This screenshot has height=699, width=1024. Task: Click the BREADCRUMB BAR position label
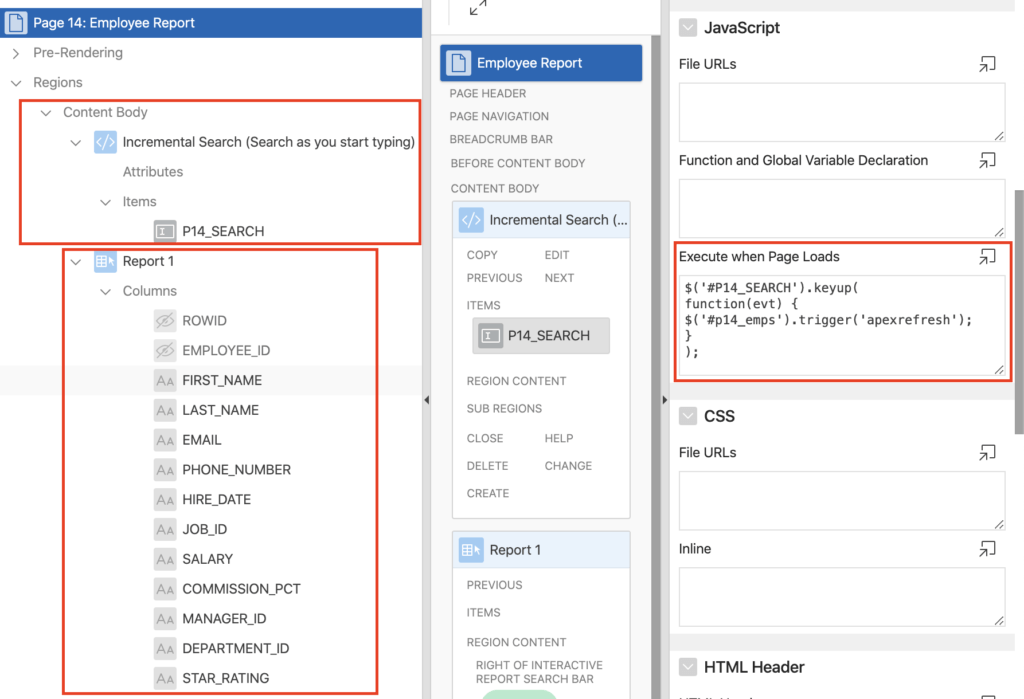point(501,139)
